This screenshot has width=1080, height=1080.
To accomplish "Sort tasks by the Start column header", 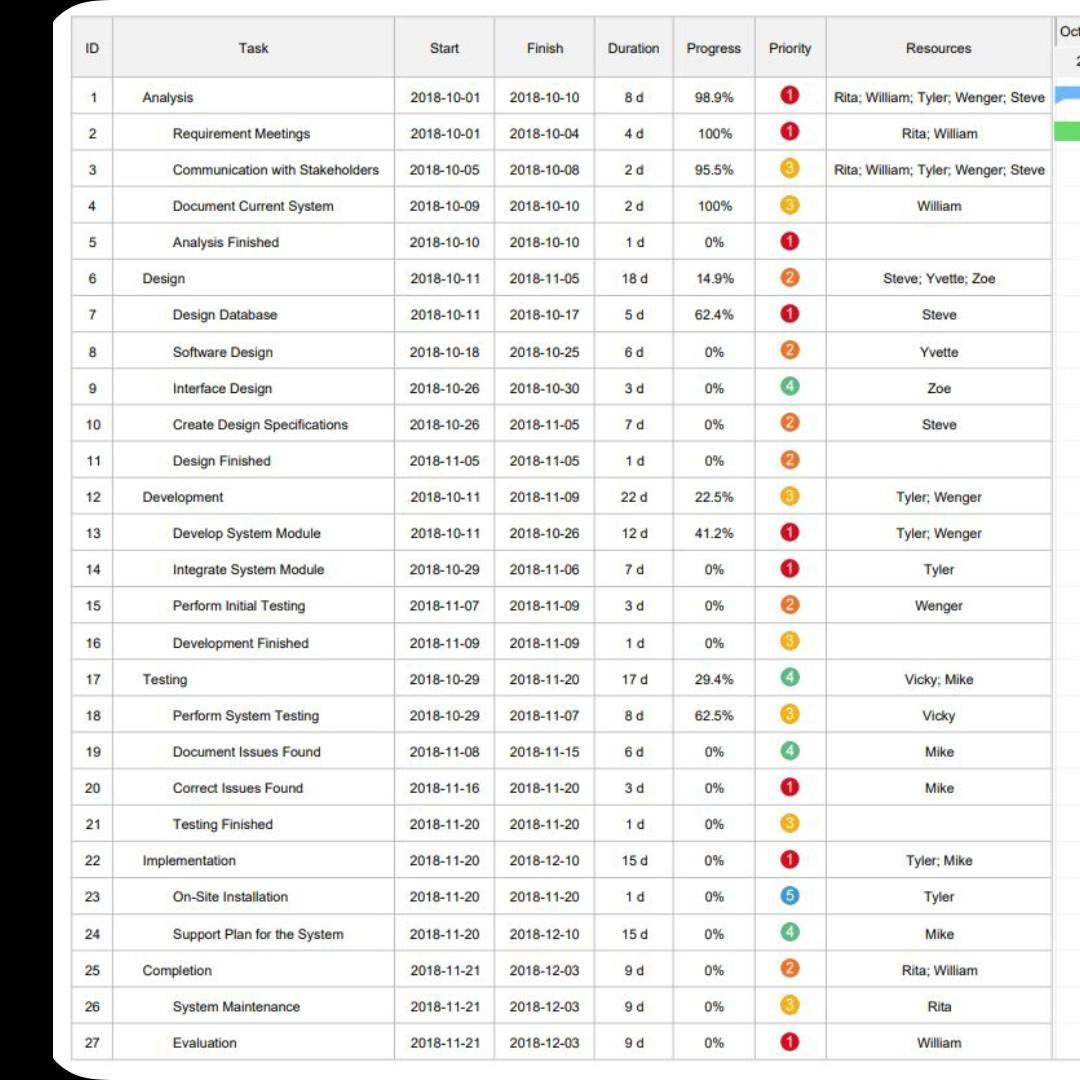I will [444, 47].
